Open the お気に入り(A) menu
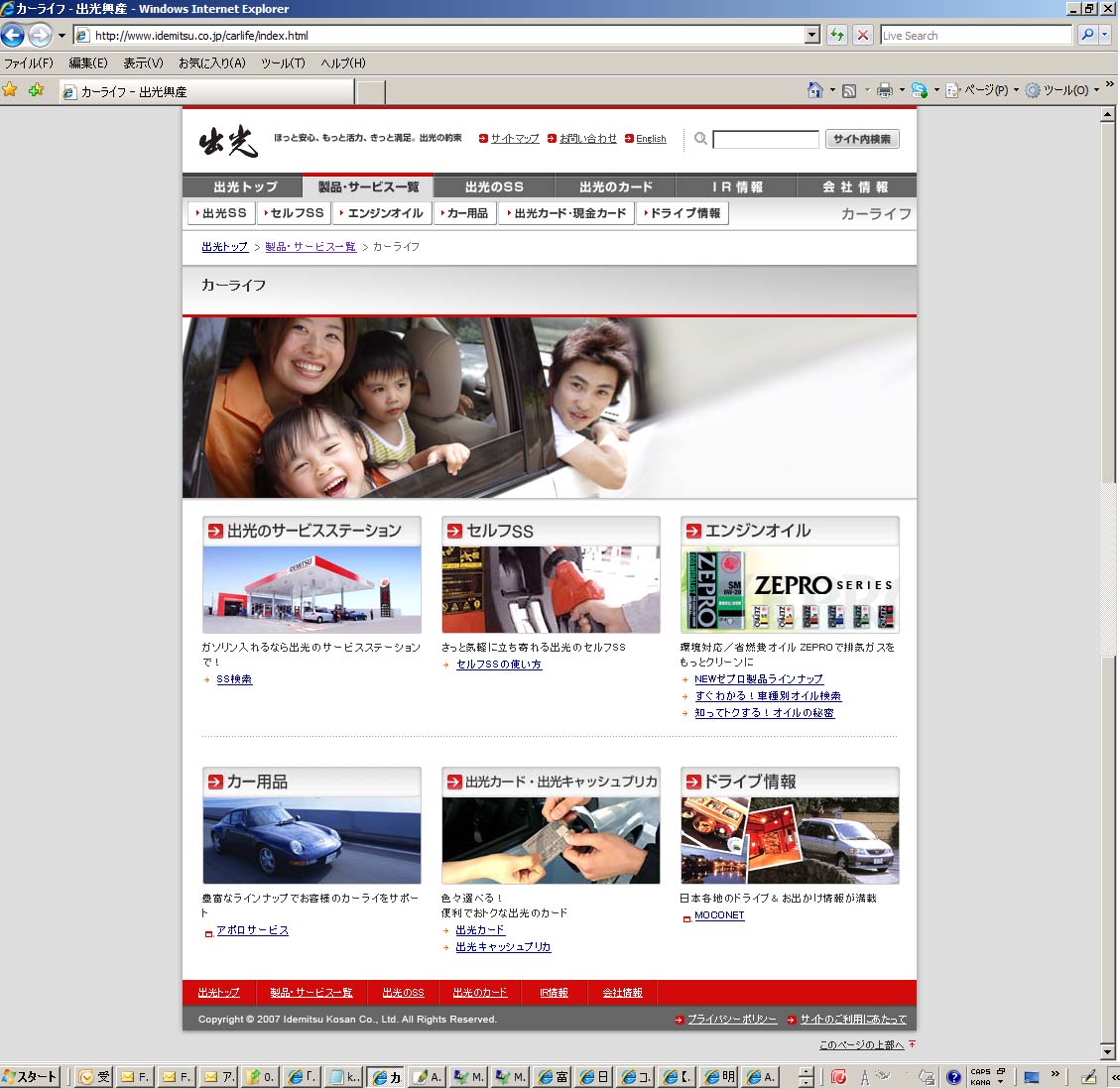The width and height of the screenshot is (1120, 1089). point(211,62)
